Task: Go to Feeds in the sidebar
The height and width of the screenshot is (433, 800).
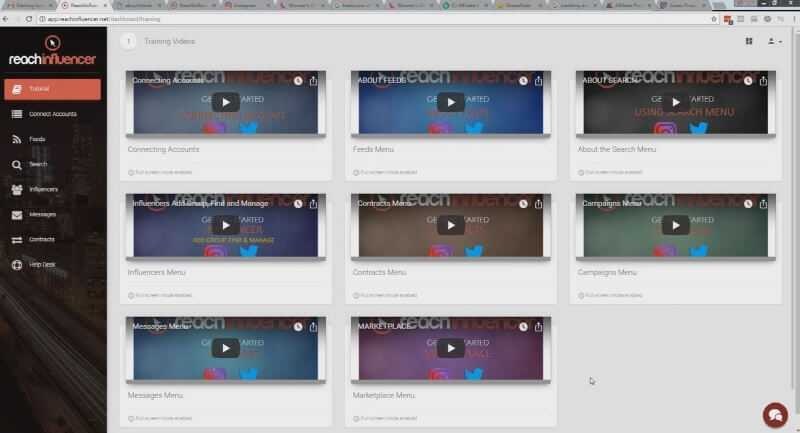Action: pos(52,139)
